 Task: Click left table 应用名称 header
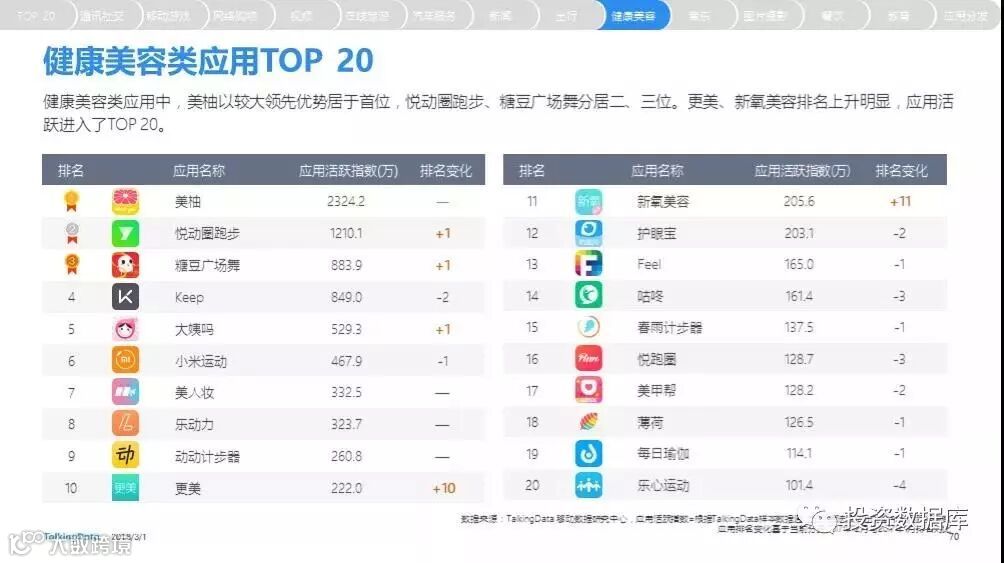pos(198,171)
